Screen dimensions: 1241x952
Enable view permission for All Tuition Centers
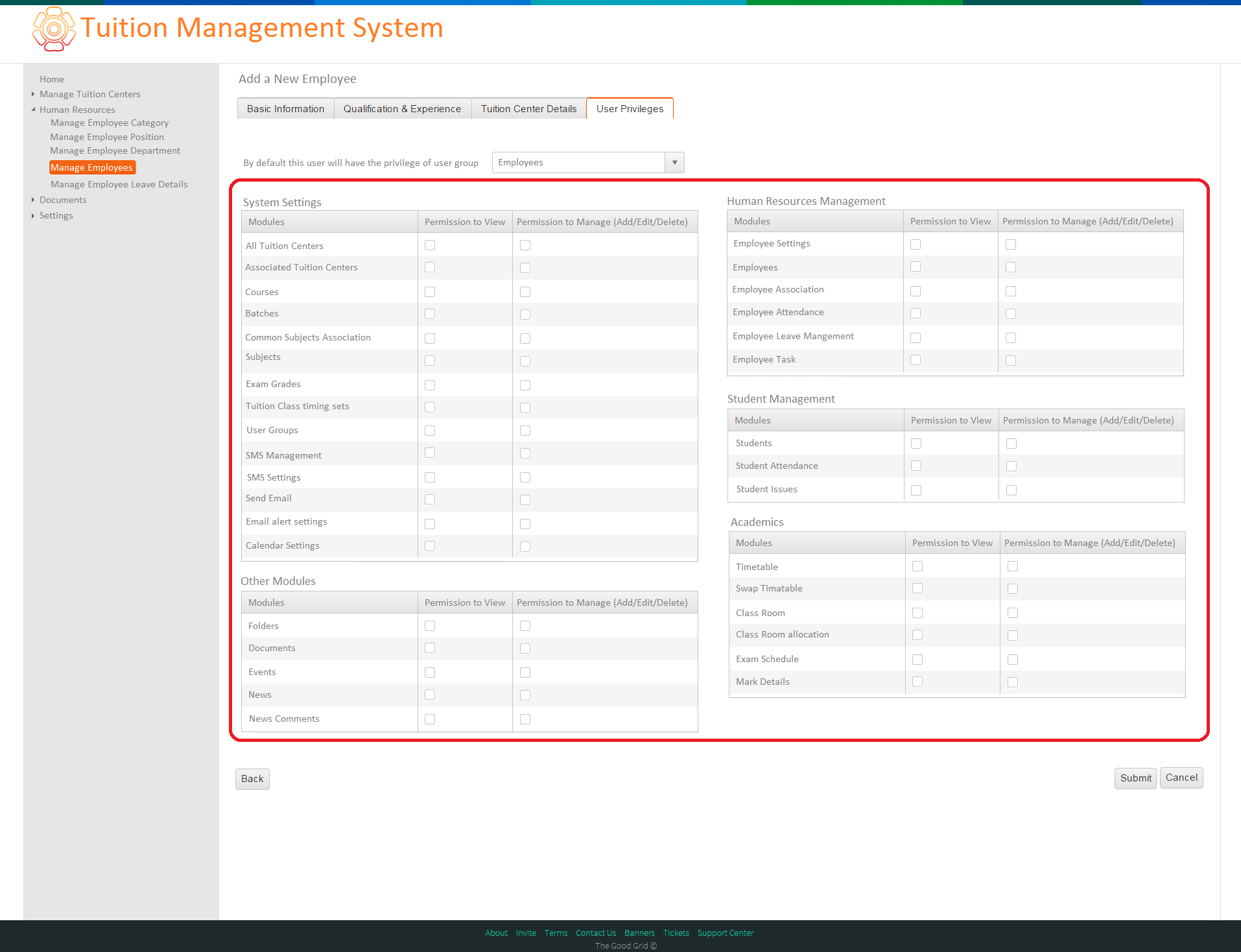(x=430, y=245)
